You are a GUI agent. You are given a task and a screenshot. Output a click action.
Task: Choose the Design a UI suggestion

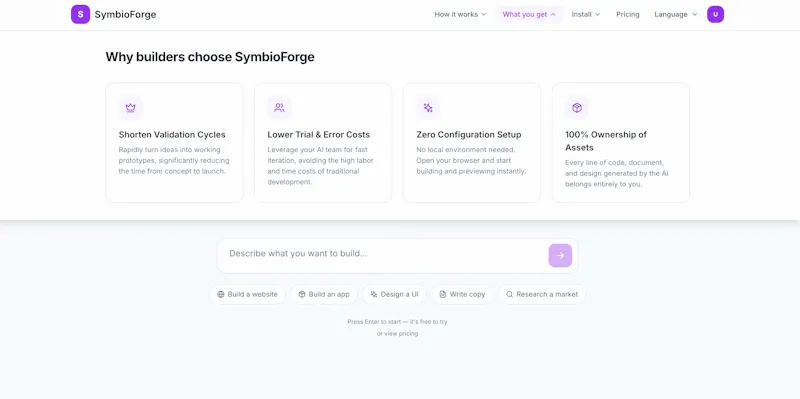394,294
